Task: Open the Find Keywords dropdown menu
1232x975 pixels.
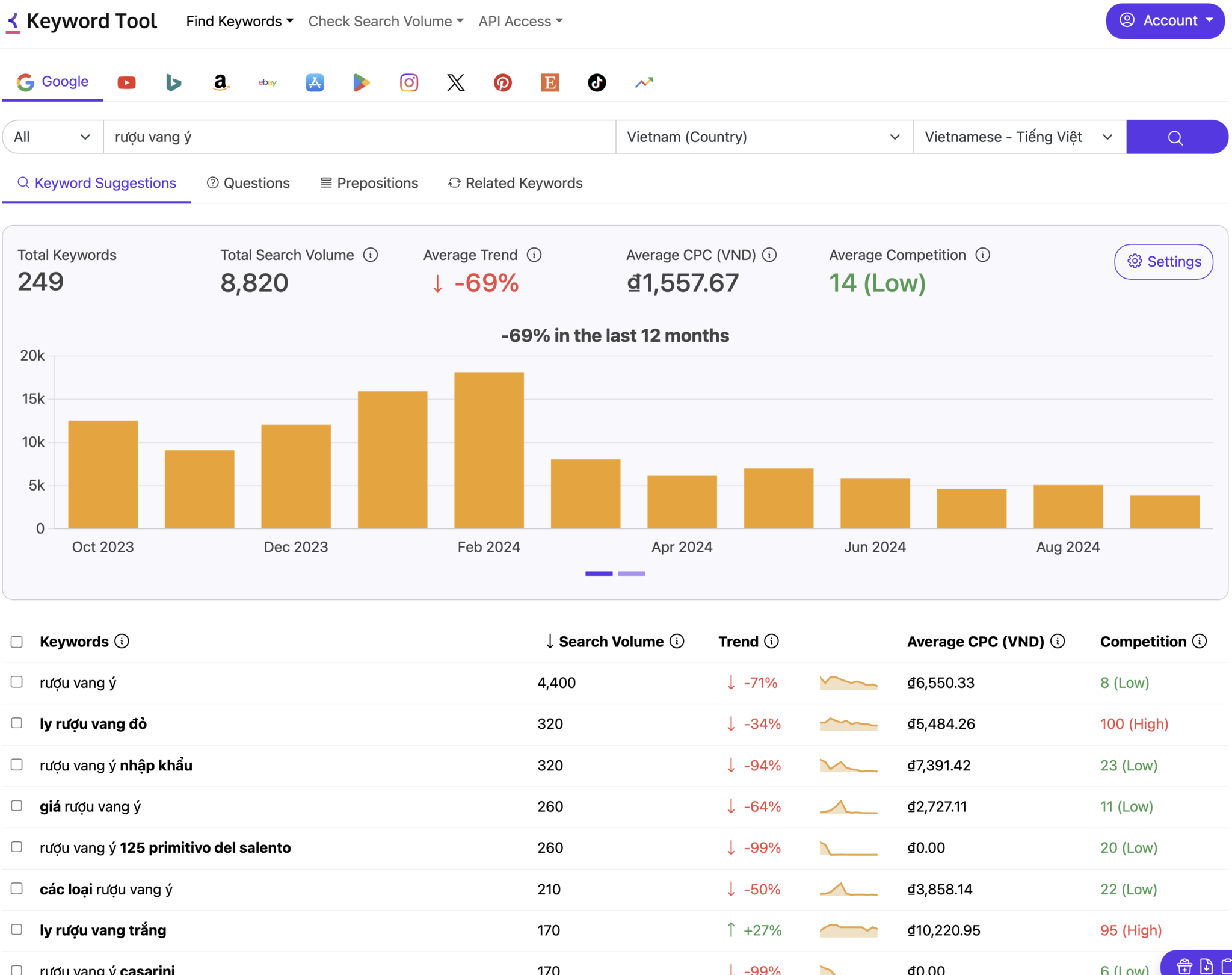Action: click(x=239, y=22)
